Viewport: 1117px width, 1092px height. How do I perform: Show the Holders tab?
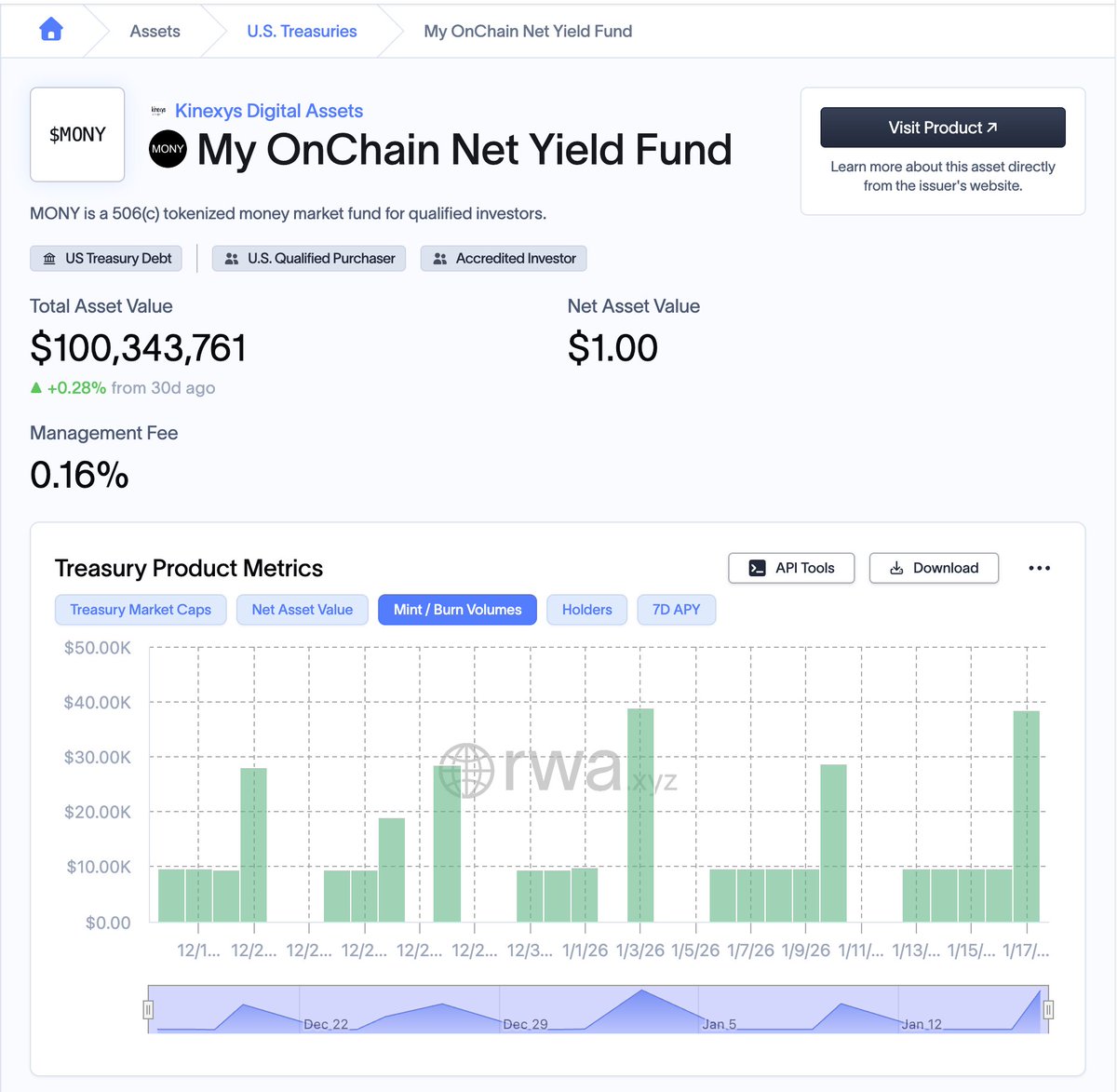coord(586,610)
